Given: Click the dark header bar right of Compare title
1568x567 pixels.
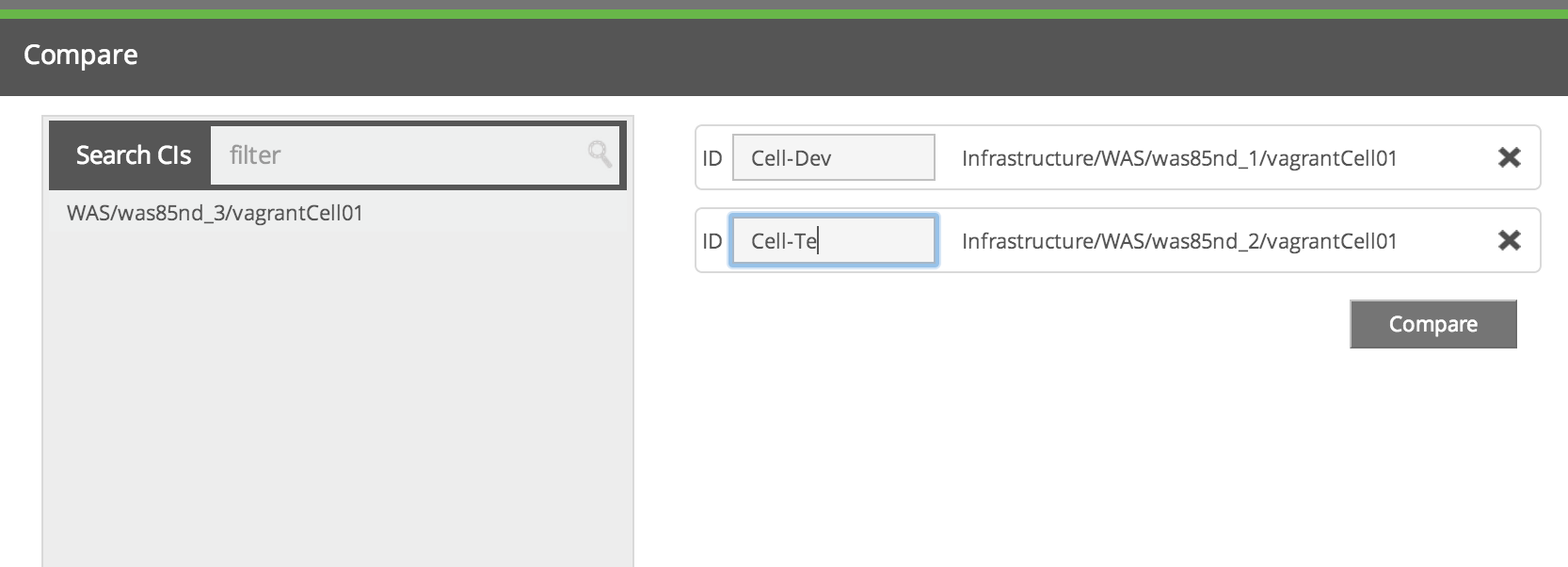Looking at the screenshot, I should tap(847, 57).
